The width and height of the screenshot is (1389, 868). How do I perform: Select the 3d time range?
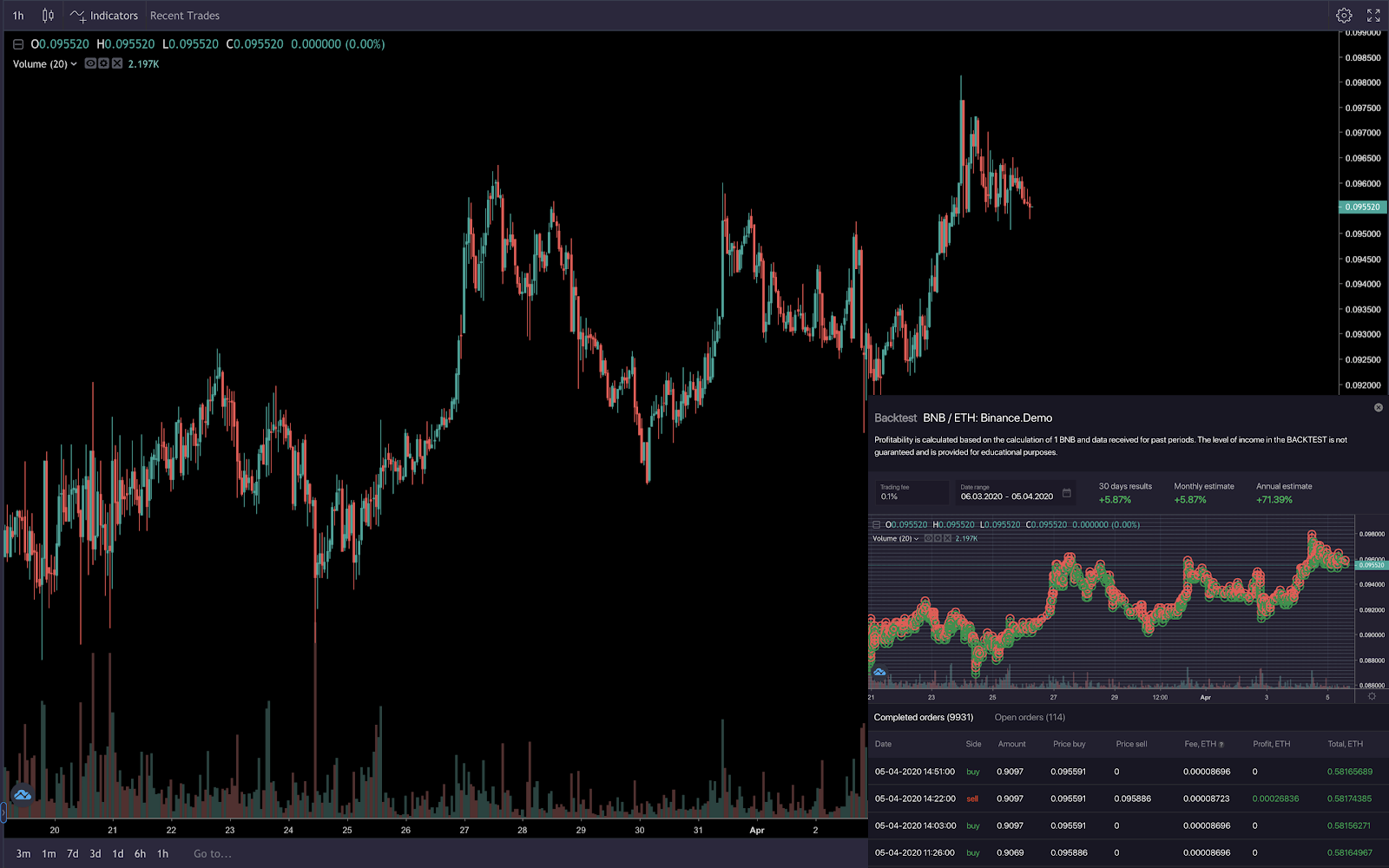[x=95, y=854]
